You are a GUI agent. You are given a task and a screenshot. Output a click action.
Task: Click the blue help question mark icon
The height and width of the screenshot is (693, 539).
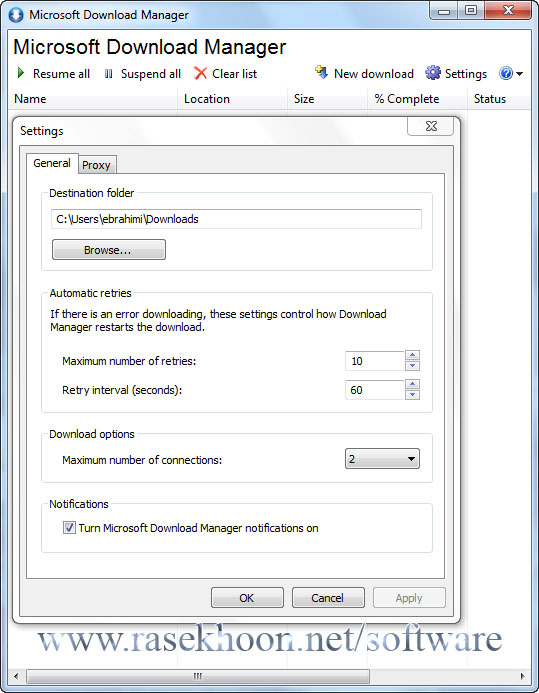pyautogui.click(x=505, y=73)
